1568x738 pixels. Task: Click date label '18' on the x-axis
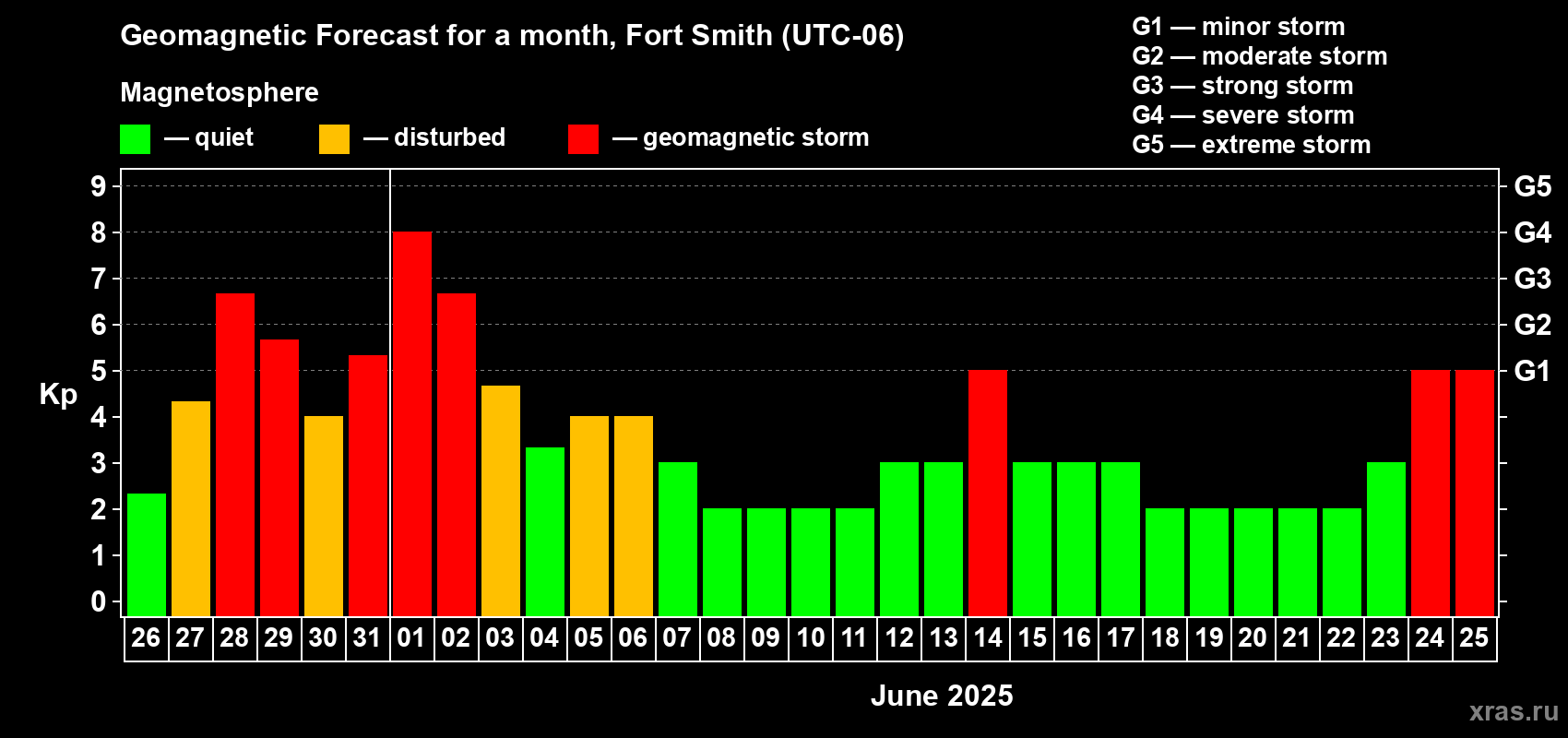point(1164,638)
